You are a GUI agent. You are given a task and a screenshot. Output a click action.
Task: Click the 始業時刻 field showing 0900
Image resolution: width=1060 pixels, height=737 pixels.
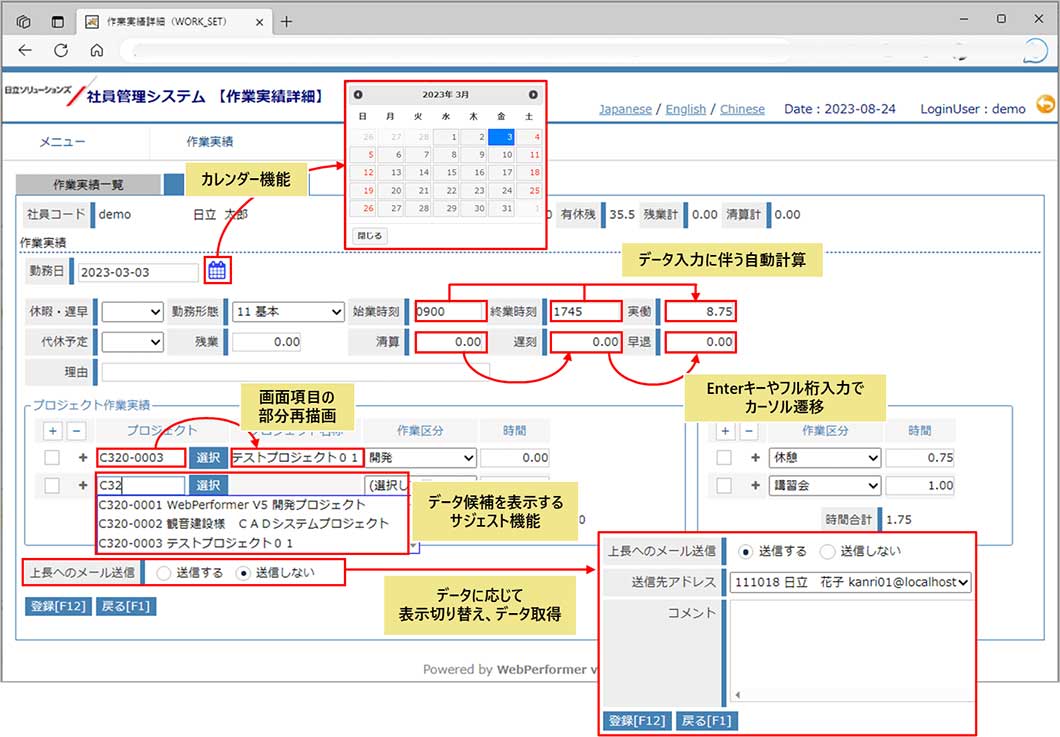click(449, 312)
